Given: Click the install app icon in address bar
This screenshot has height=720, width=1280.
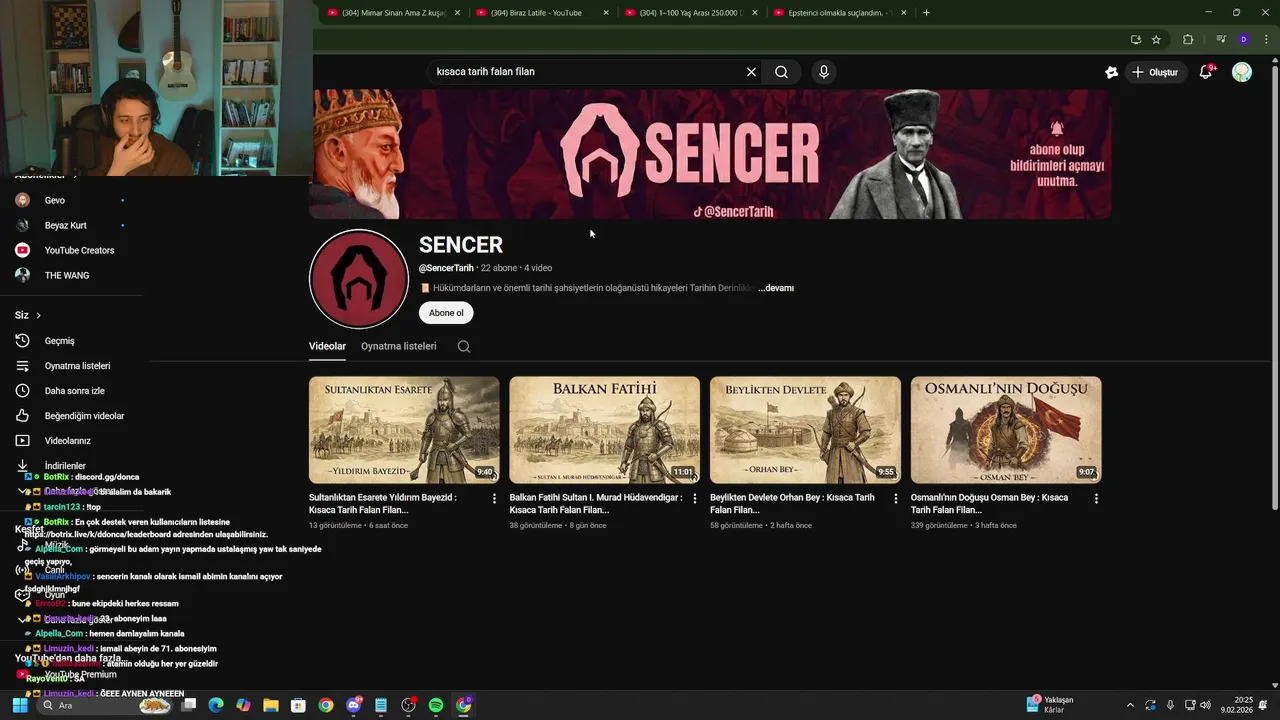Looking at the screenshot, I should tap(1135, 40).
